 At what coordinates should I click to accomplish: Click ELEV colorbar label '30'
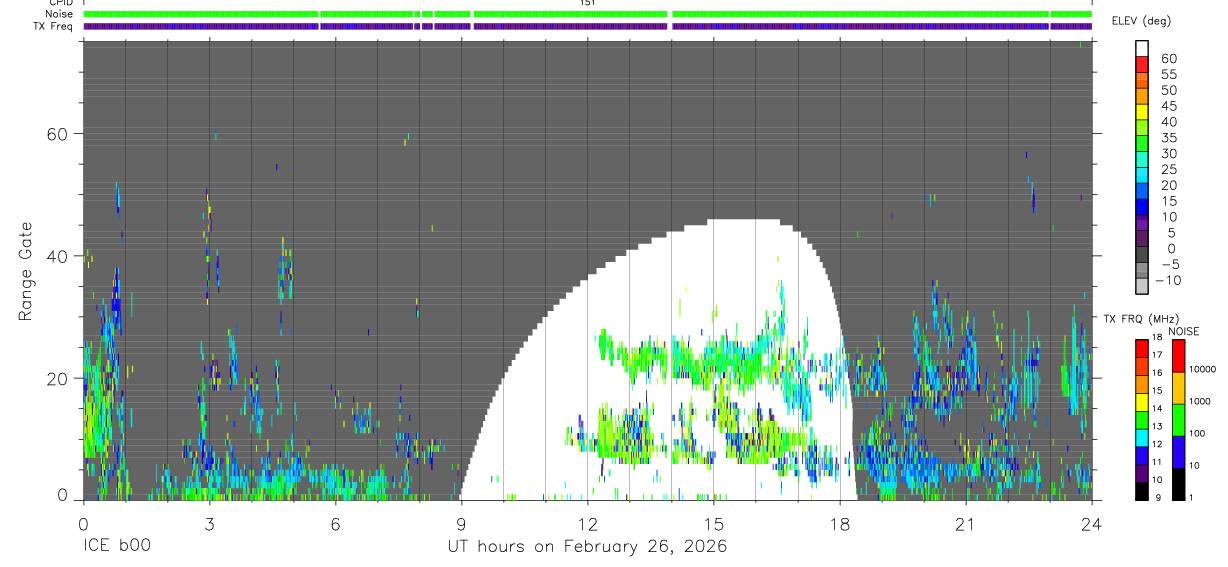click(x=1169, y=153)
